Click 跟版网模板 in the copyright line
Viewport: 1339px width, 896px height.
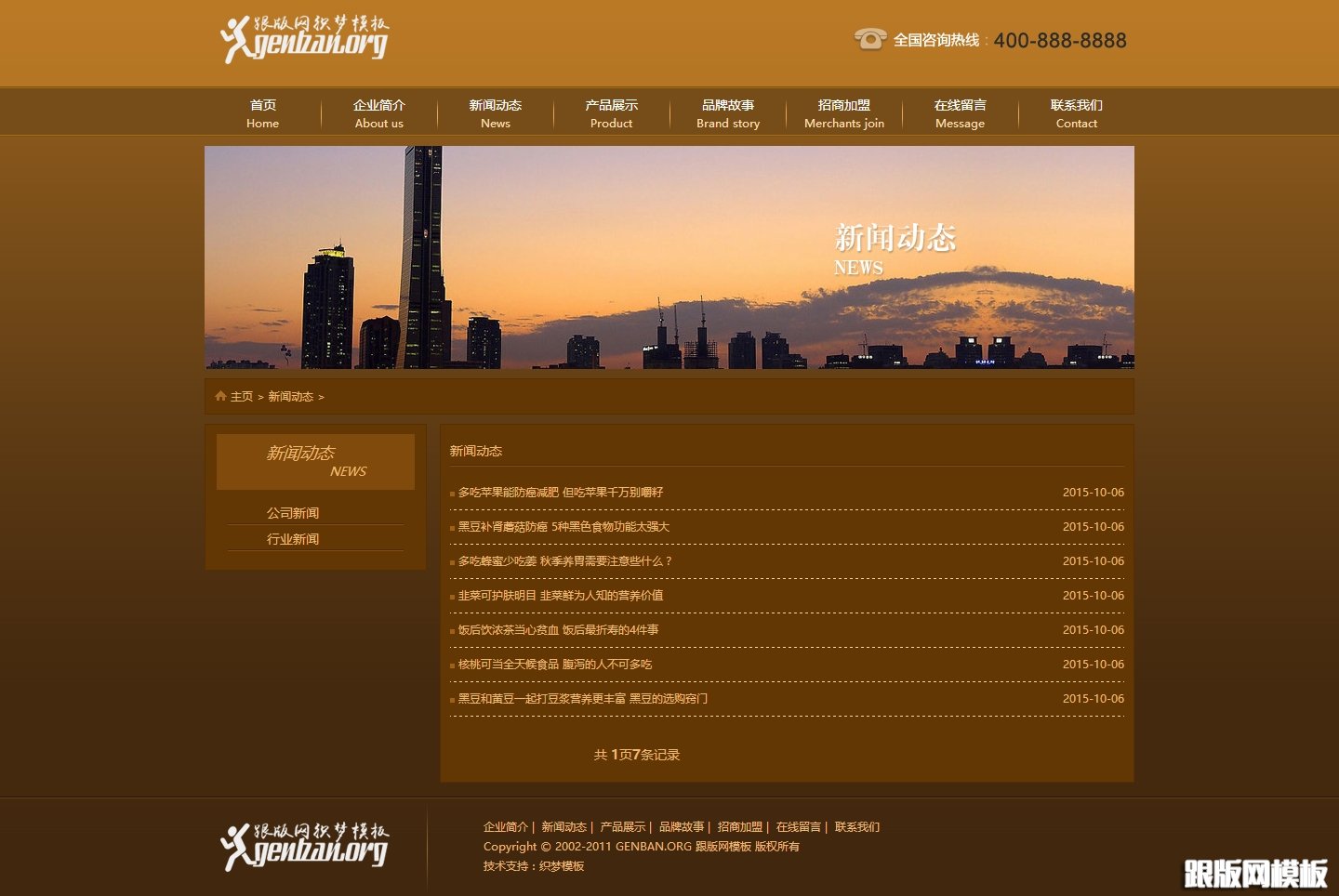[x=723, y=847]
